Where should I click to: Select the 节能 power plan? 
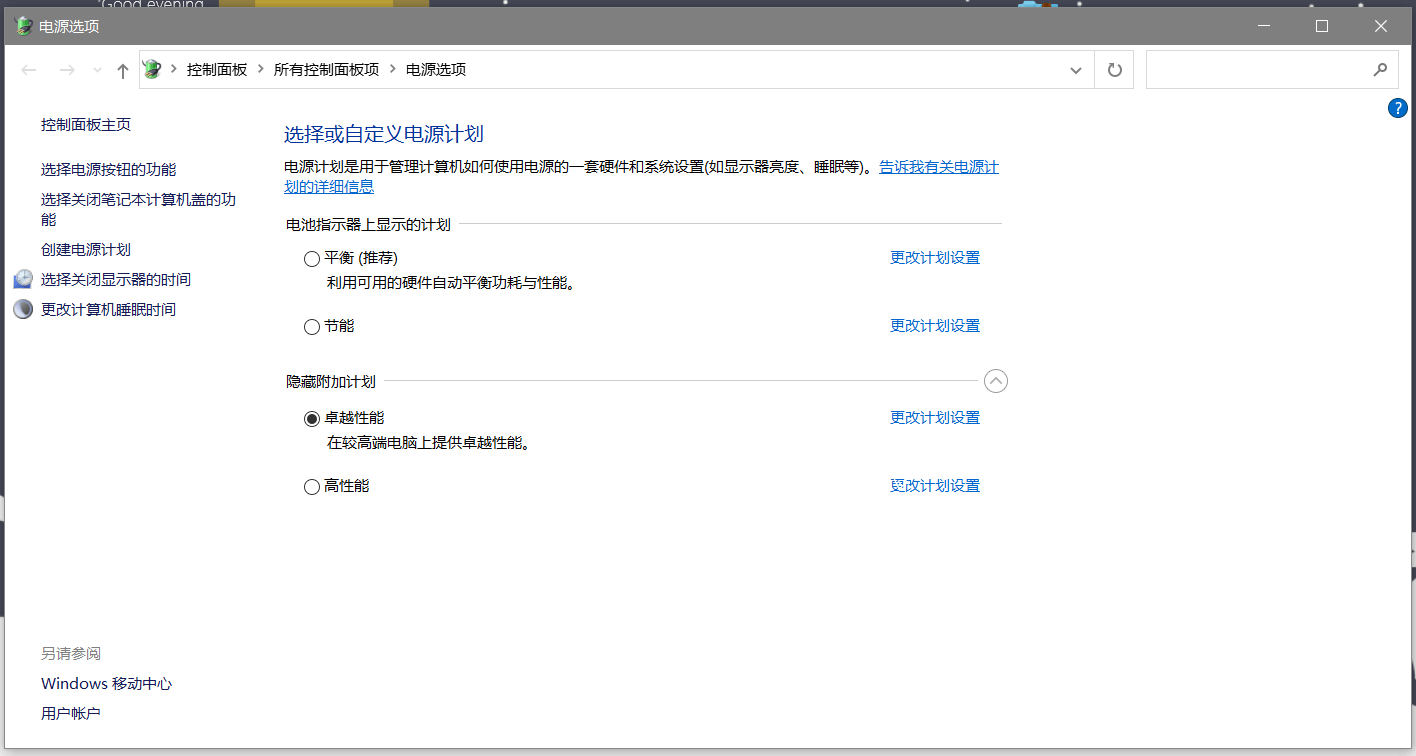click(312, 327)
